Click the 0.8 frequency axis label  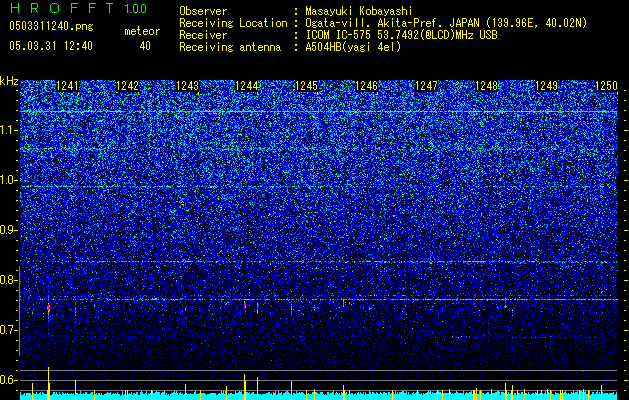coord(9,280)
